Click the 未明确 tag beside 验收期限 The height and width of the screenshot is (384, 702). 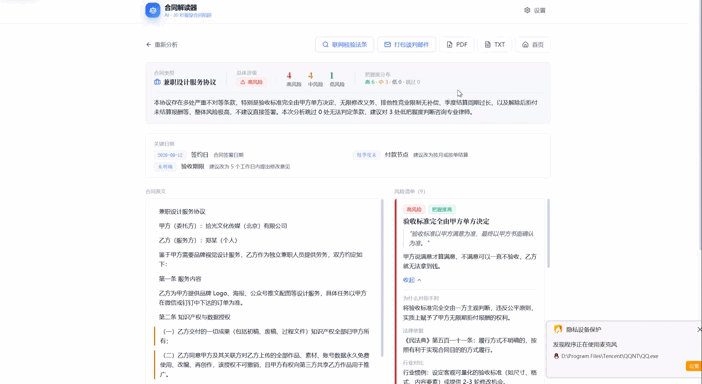[x=165, y=166]
